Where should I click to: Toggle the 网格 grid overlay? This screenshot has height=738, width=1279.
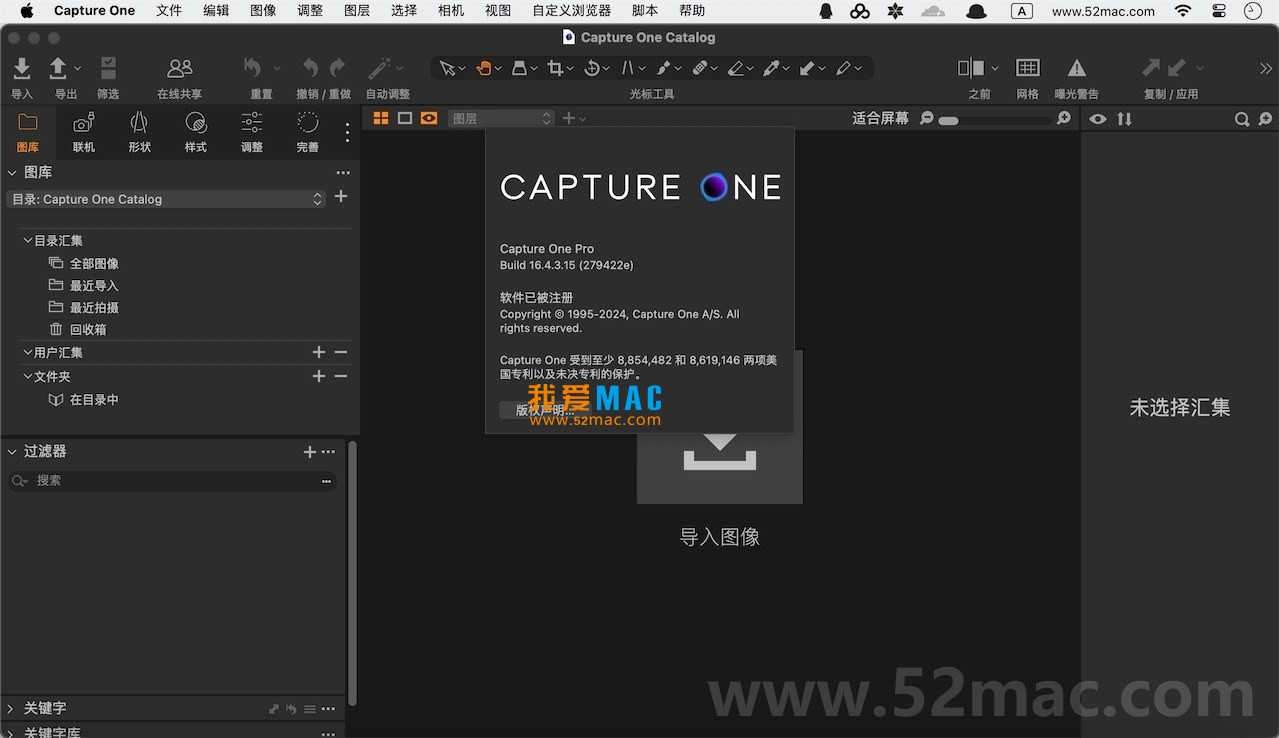pos(1027,68)
